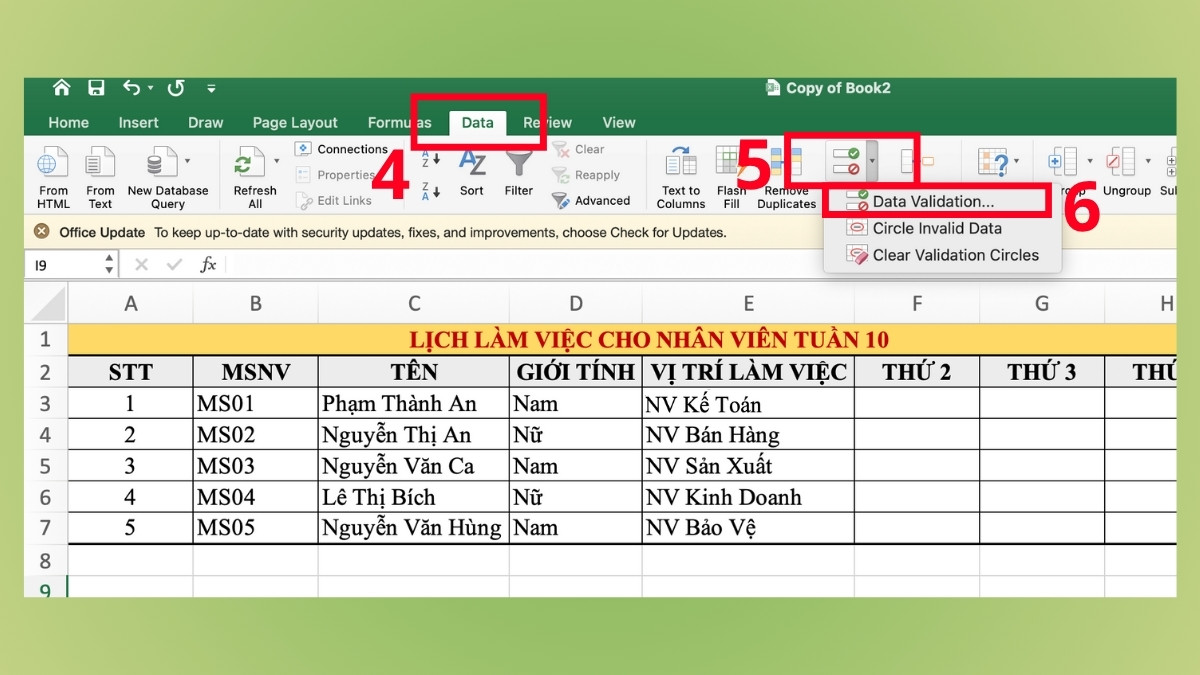Image resolution: width=1200 pixels, height=675 pixels.
Task: Click Advanced filter option
Action: (x=592, y=200)
